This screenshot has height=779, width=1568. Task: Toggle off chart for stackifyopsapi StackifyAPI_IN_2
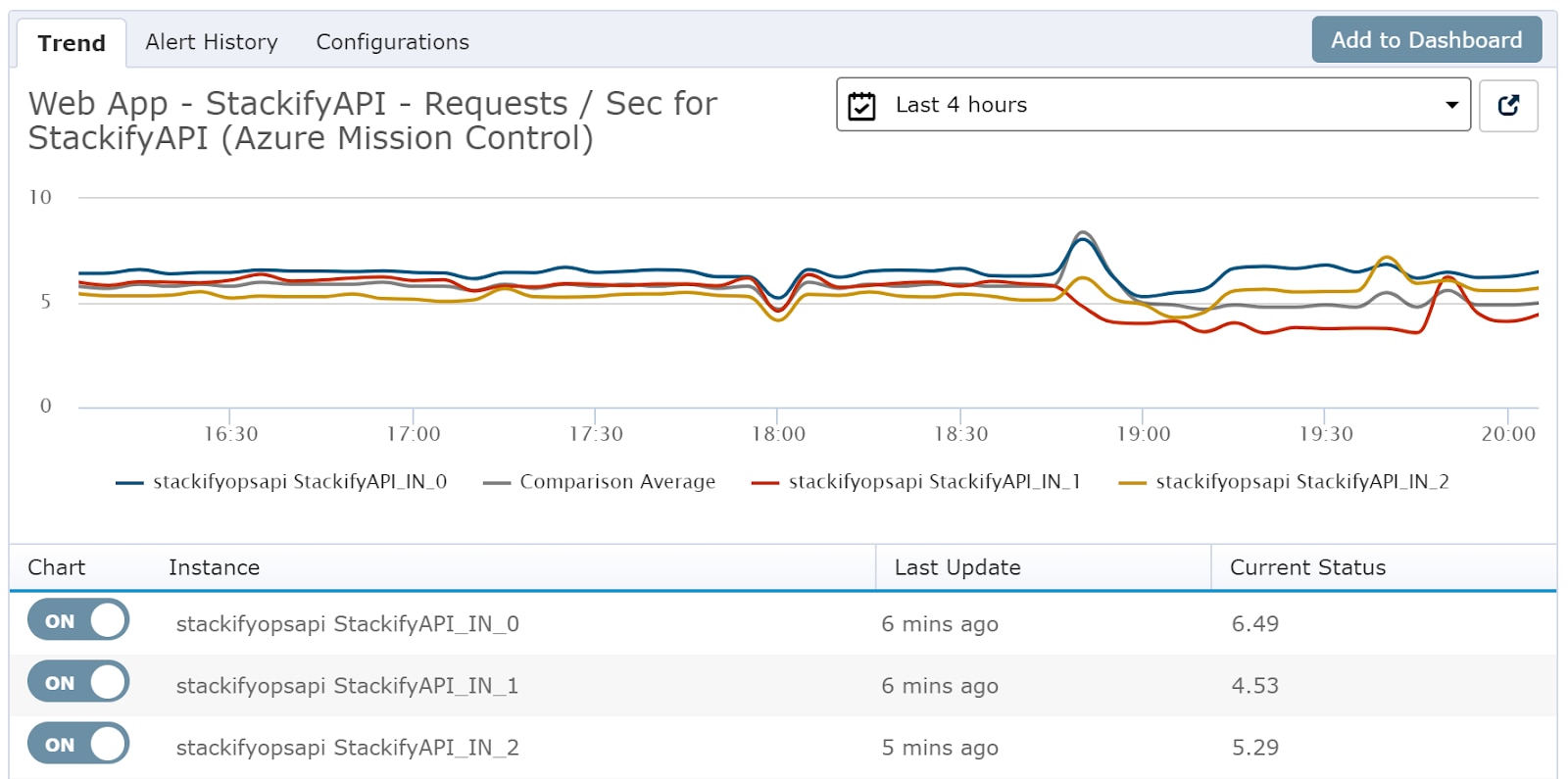pyautogui.click(x=77, y=744)
